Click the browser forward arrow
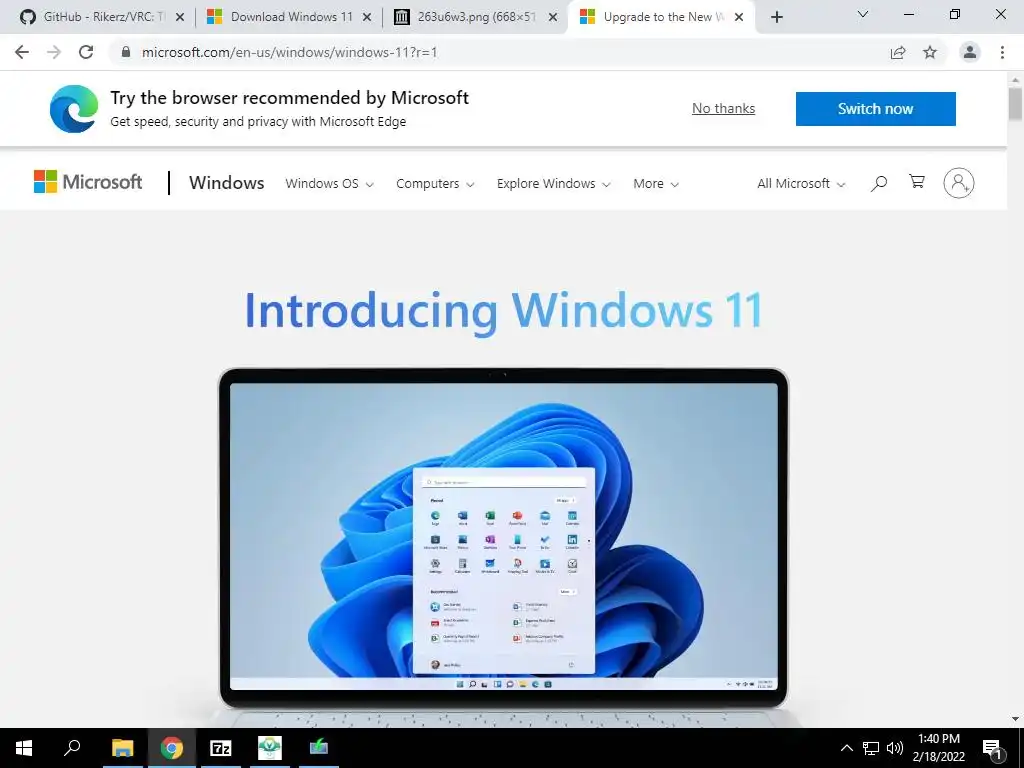 tap(54, 52)
